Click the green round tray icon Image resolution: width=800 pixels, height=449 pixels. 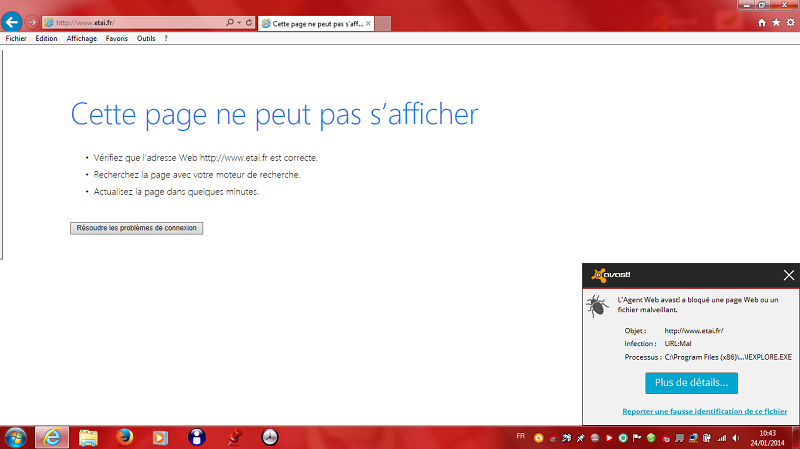point(651,438)
